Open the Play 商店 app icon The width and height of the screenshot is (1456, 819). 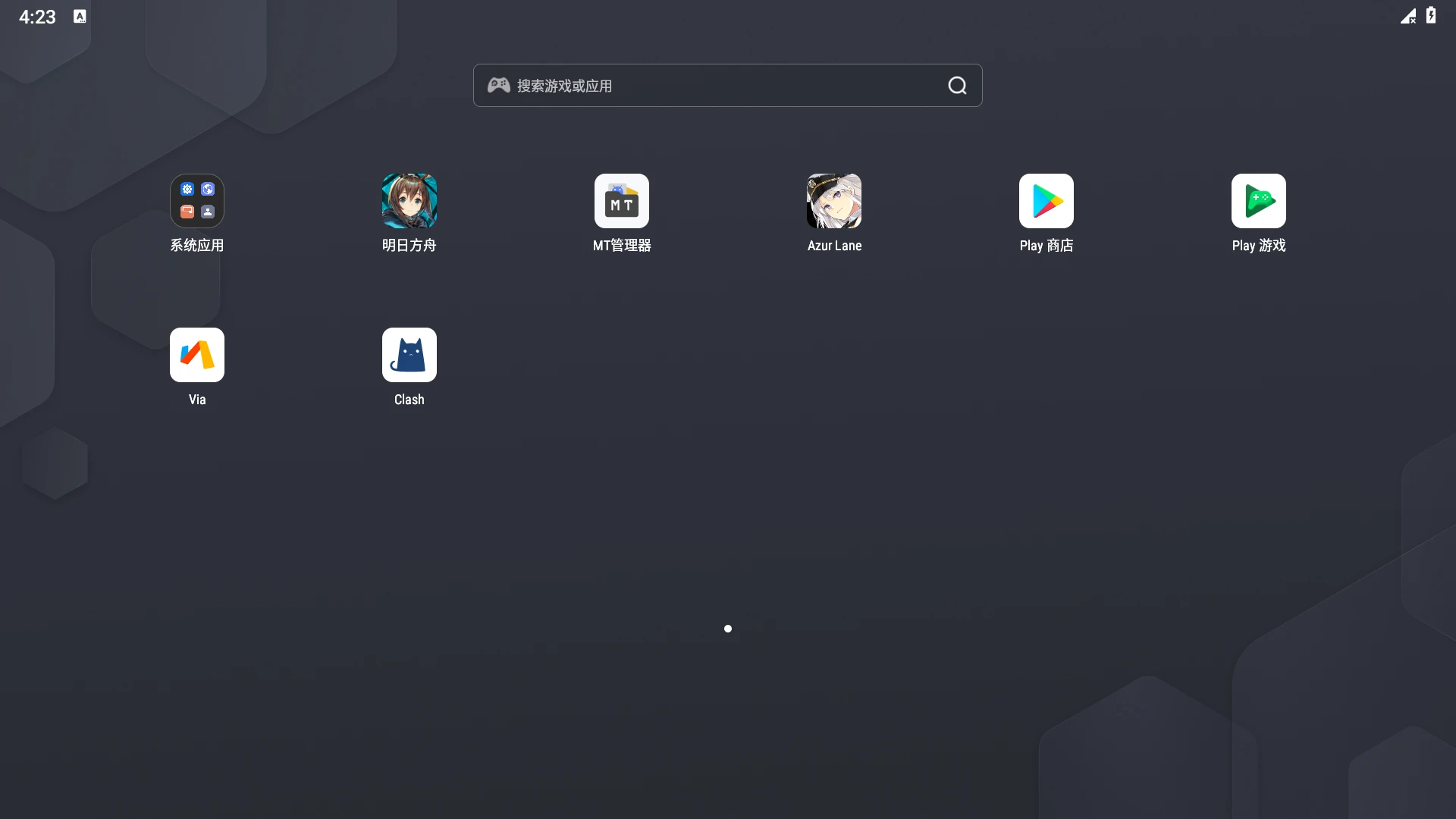pyautogui.click(x=1046, y=201)
